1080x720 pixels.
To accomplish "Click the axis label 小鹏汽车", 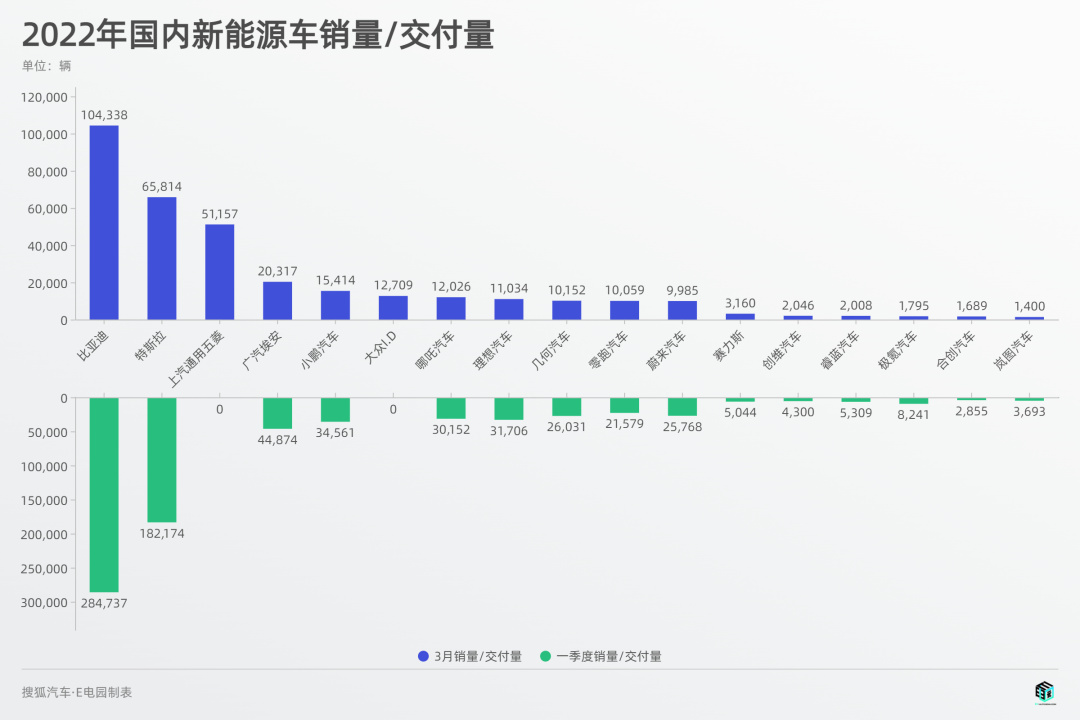I will pos(320,351).
